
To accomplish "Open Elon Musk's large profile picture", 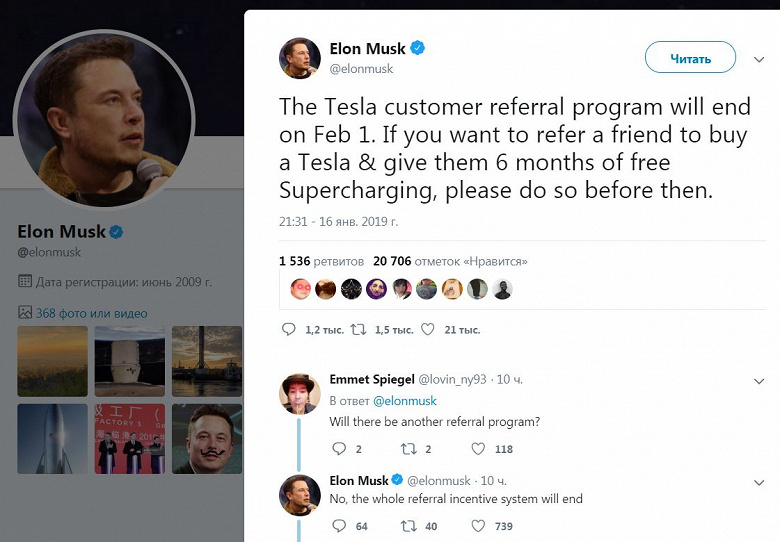I will pyautogui.click(x=106, y=119).
